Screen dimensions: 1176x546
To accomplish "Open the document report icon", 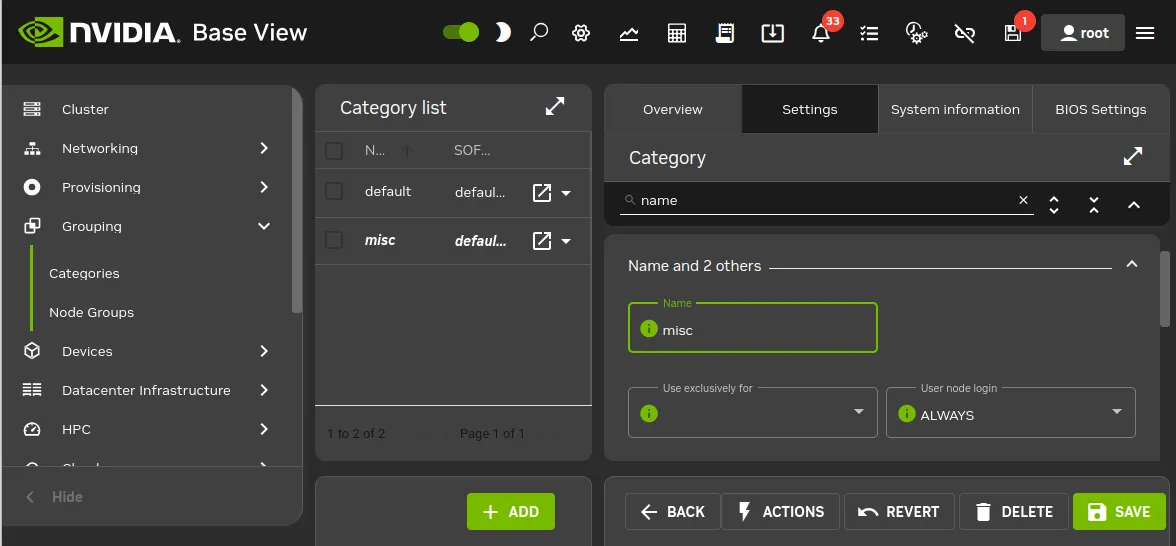I will point(724,33).
